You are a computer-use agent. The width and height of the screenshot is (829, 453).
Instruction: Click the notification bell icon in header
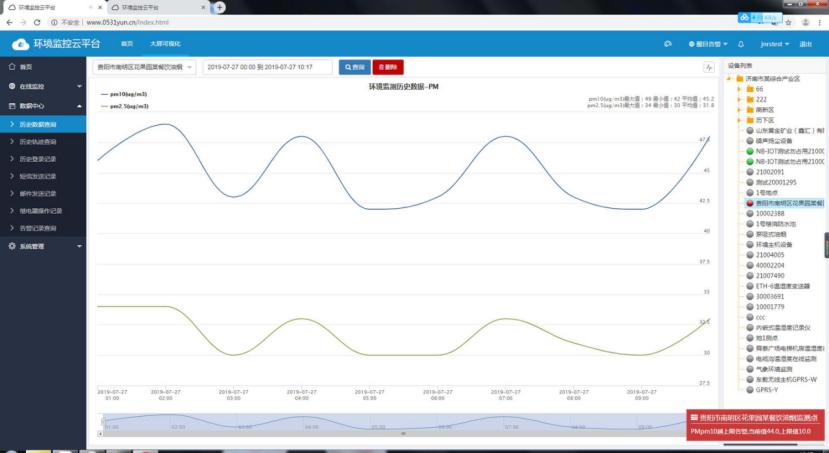pyautogui.click(x=740, y=45)
